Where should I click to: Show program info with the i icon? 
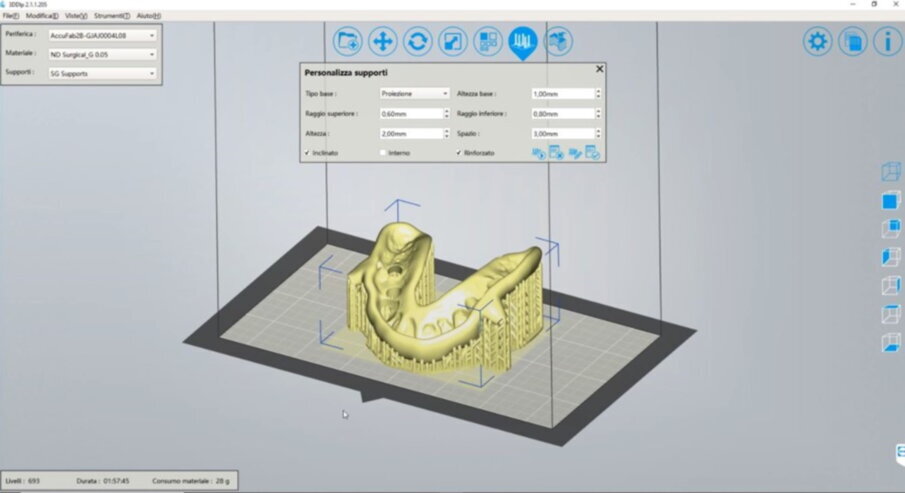pos(887,41)
